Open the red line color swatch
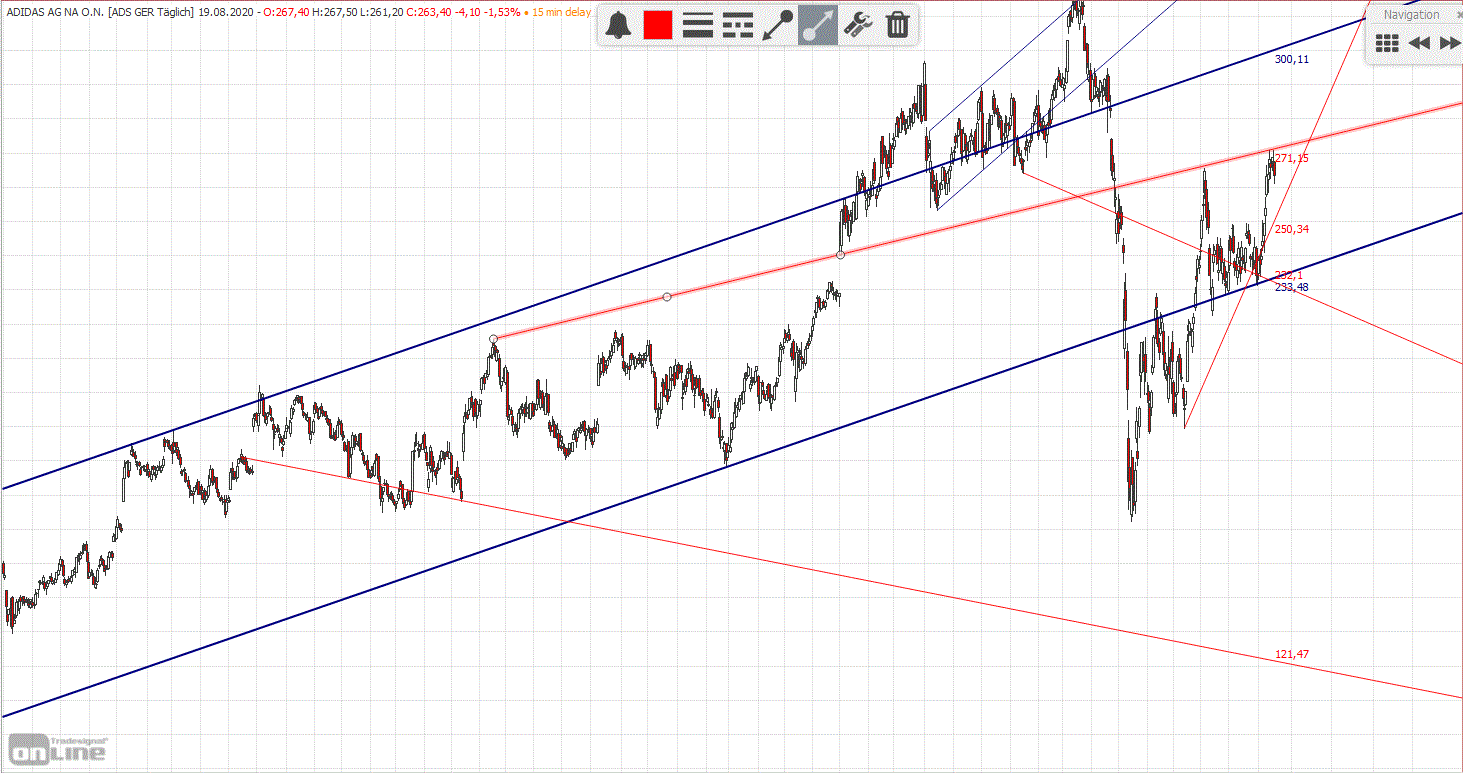 pos(657,25)
